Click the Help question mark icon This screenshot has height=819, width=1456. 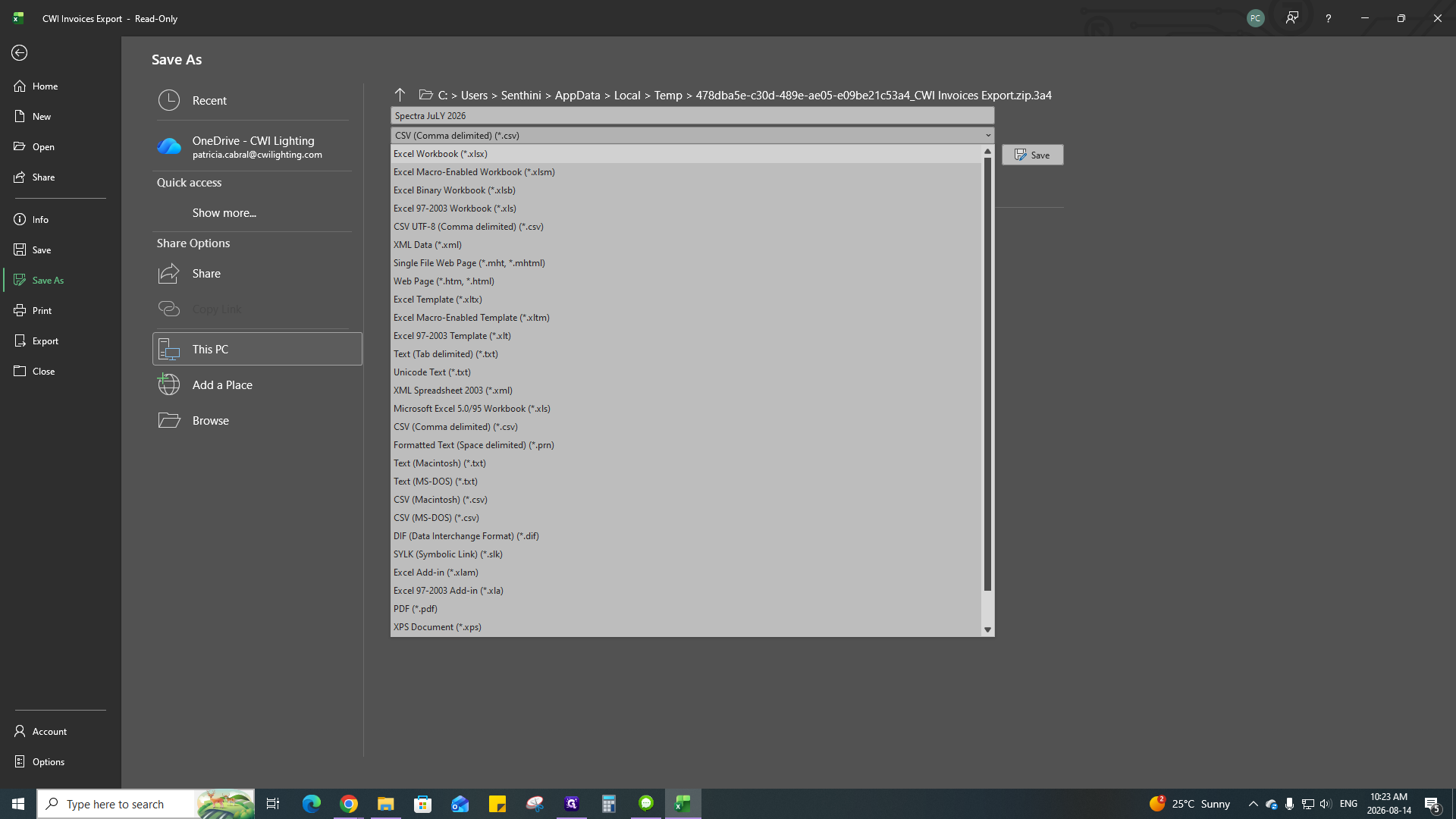1329,18
